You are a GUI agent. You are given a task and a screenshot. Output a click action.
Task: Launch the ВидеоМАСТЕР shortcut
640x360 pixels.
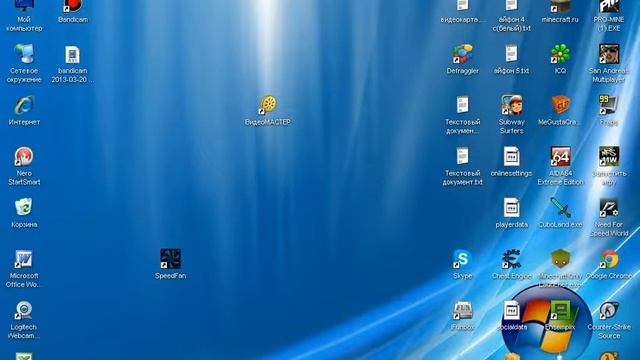pos(268,105)
